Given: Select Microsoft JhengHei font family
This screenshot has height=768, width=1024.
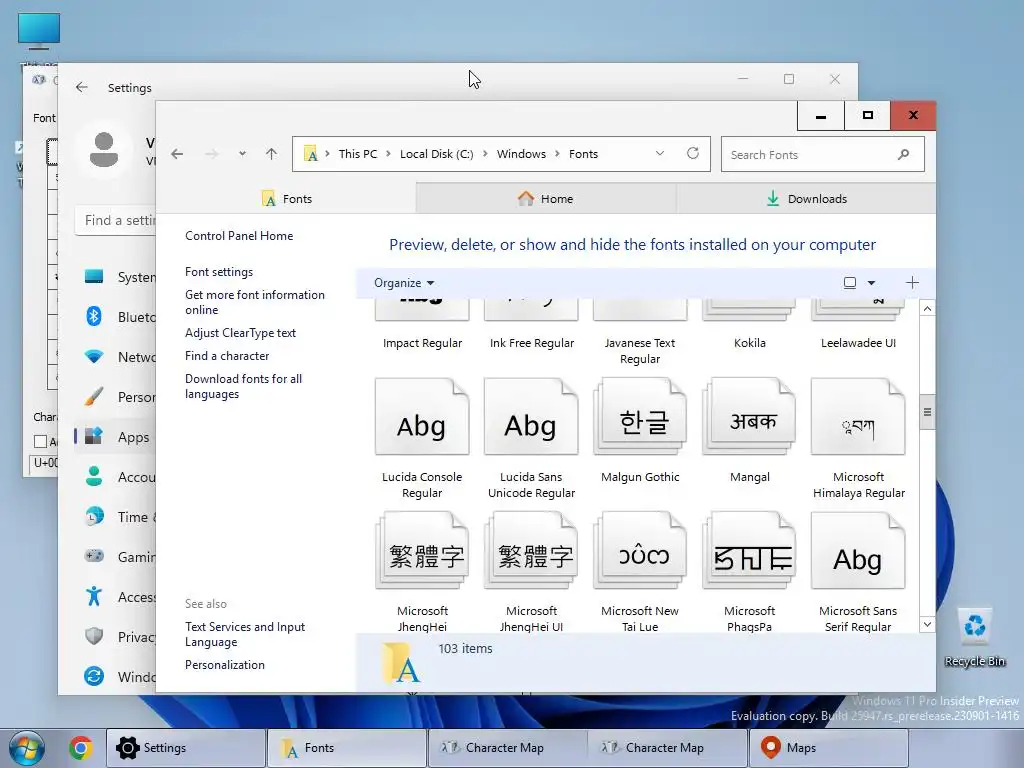Looking at the screenshot, I should point(422,571).
